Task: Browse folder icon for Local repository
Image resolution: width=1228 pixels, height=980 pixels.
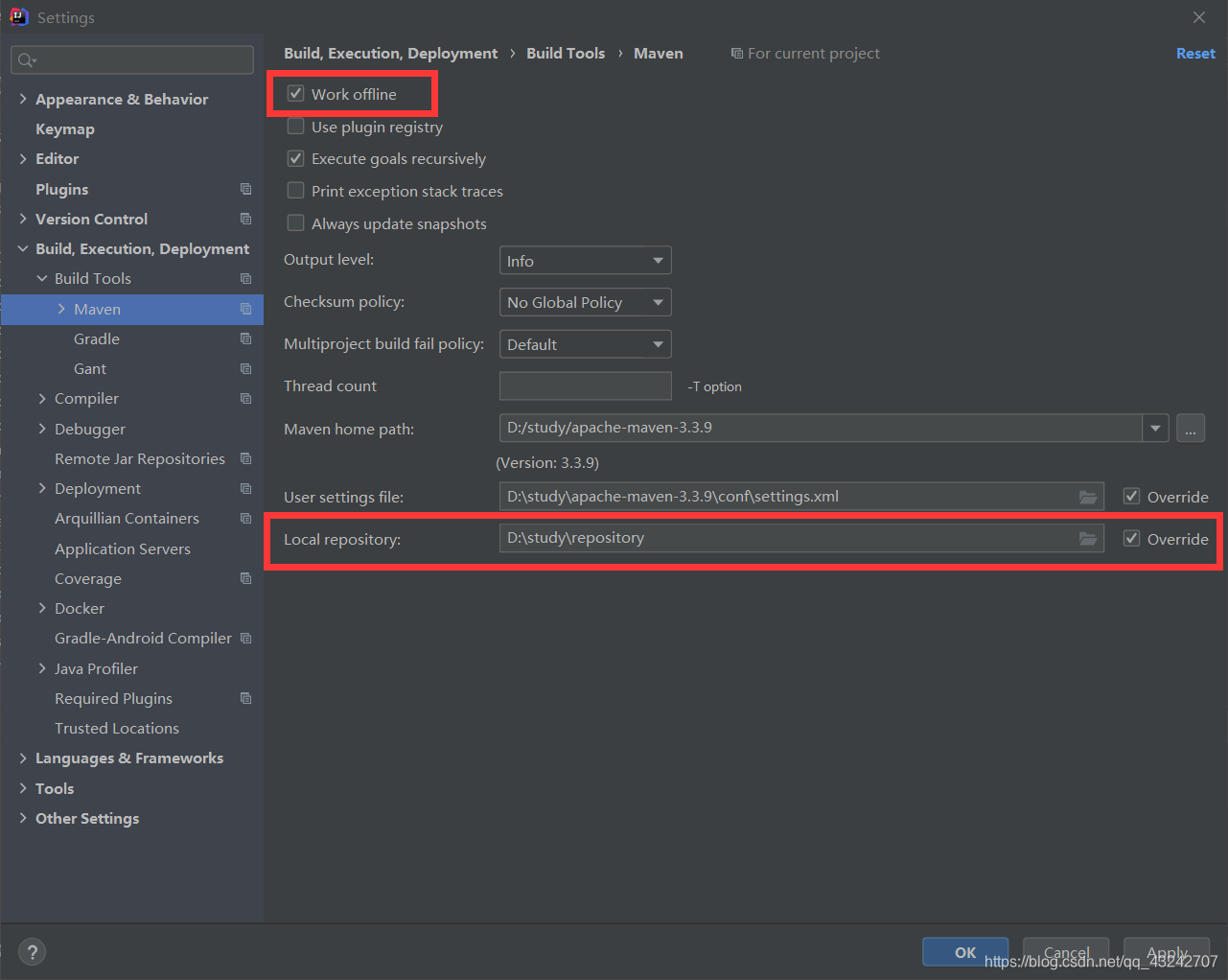Action: point(1088,539)
